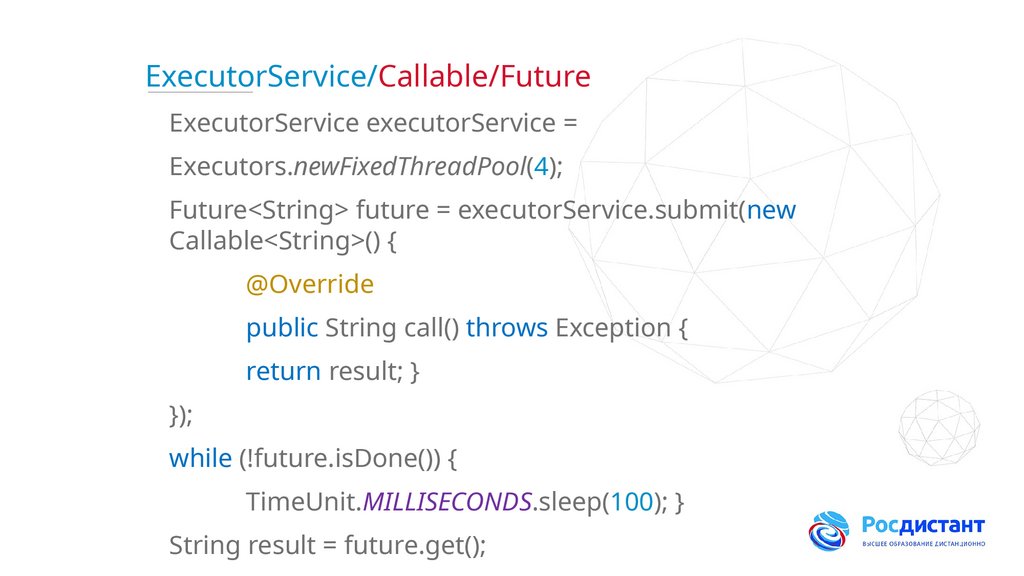Screen dimensions: 1024x576
Task: Click the Росдистант brand name text
Action: (923, 525)
